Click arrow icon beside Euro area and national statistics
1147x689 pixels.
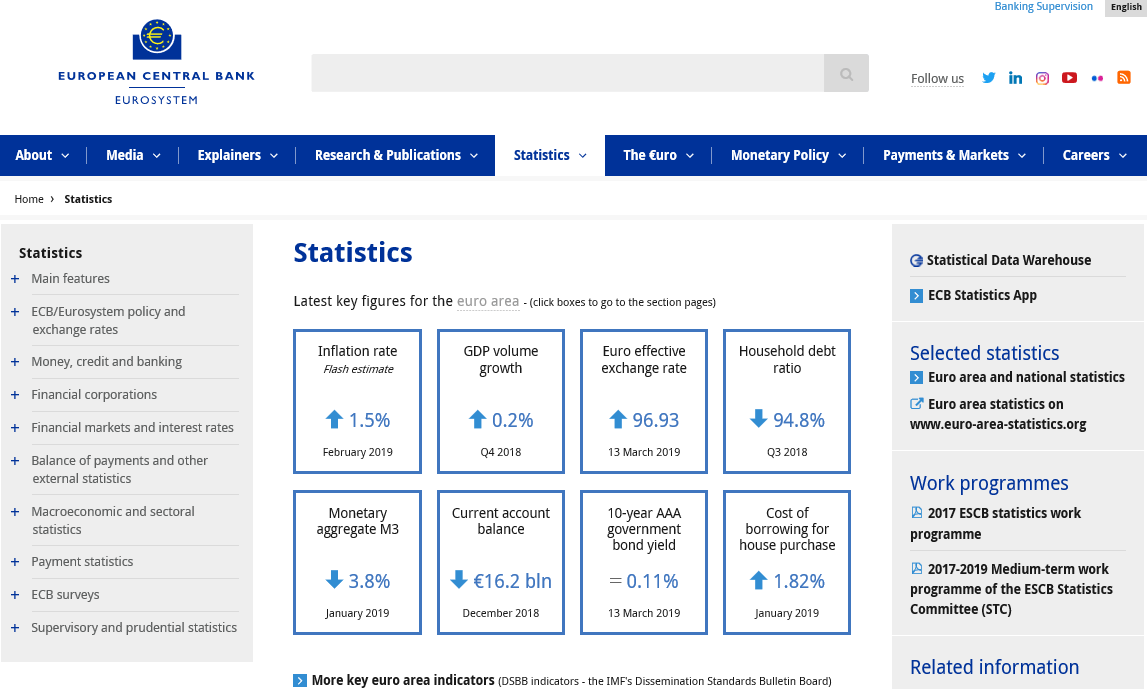(916, 377)
